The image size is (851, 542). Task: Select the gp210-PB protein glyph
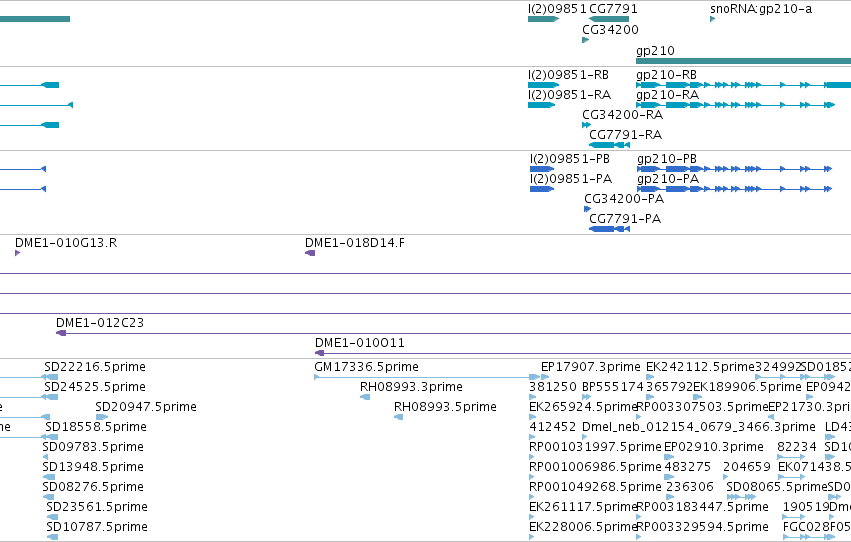(734, 169)
